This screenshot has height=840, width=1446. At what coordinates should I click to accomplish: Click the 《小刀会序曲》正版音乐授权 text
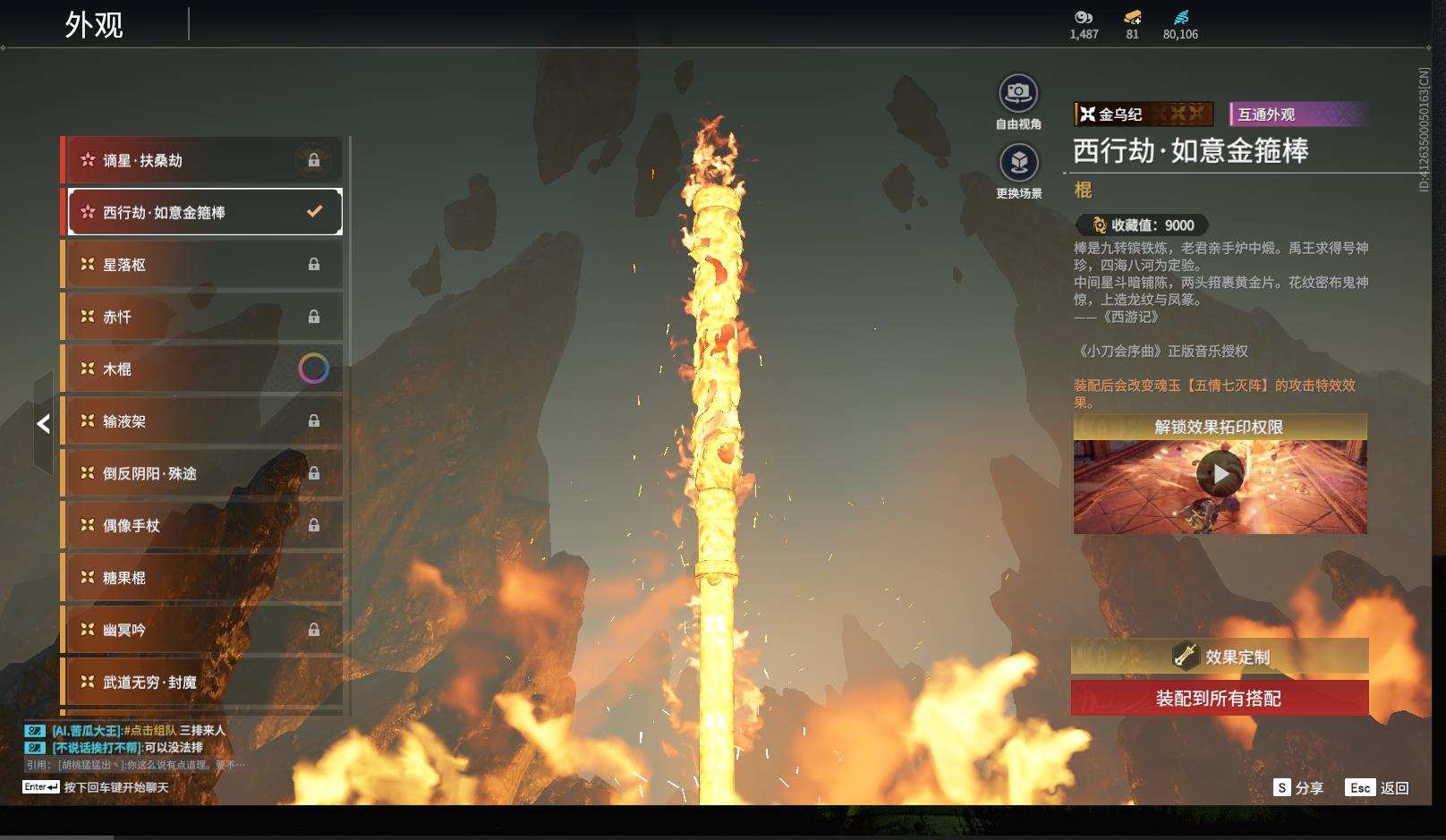coord(1161,352)
